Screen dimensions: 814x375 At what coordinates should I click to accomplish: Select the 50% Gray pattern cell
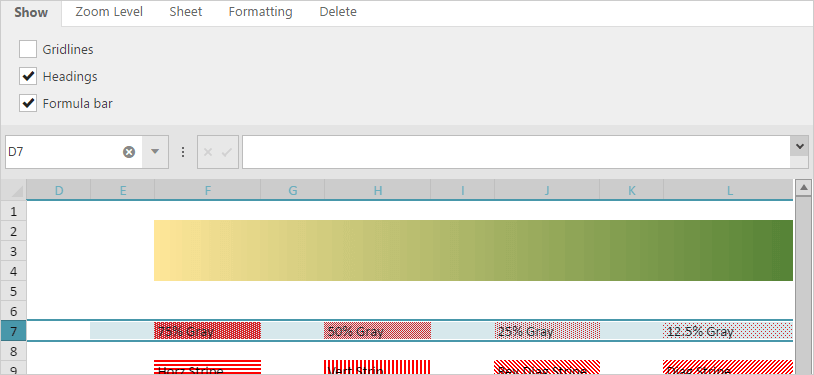(x=377, y=331)
